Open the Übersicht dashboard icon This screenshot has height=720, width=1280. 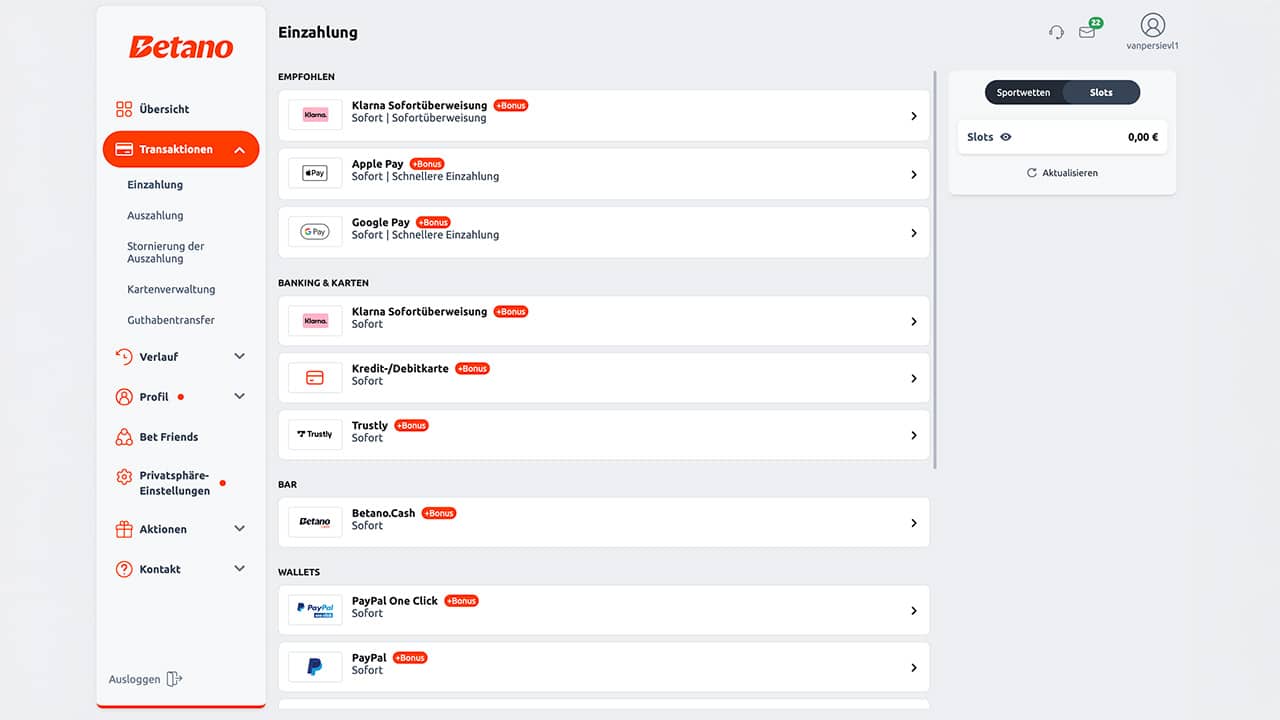(x=124, y=109)
